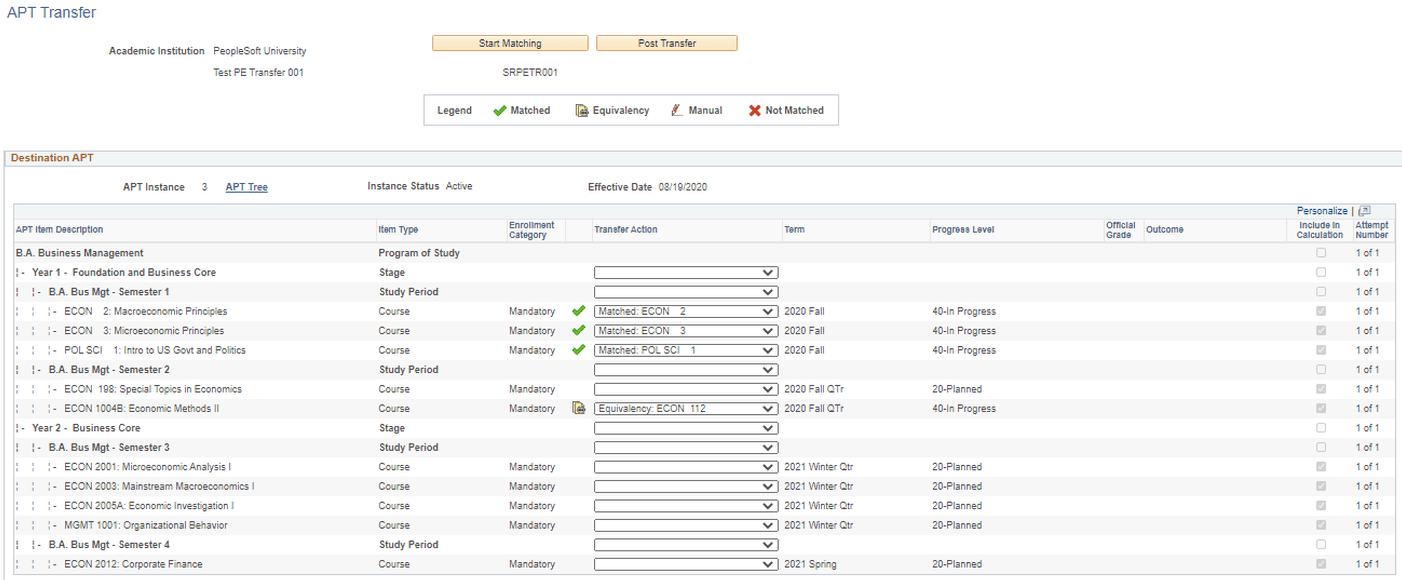Click the green Matched check beside ECON 2
The width and height of the screenshot is (1402, 580).
click(x=578, y=311)
